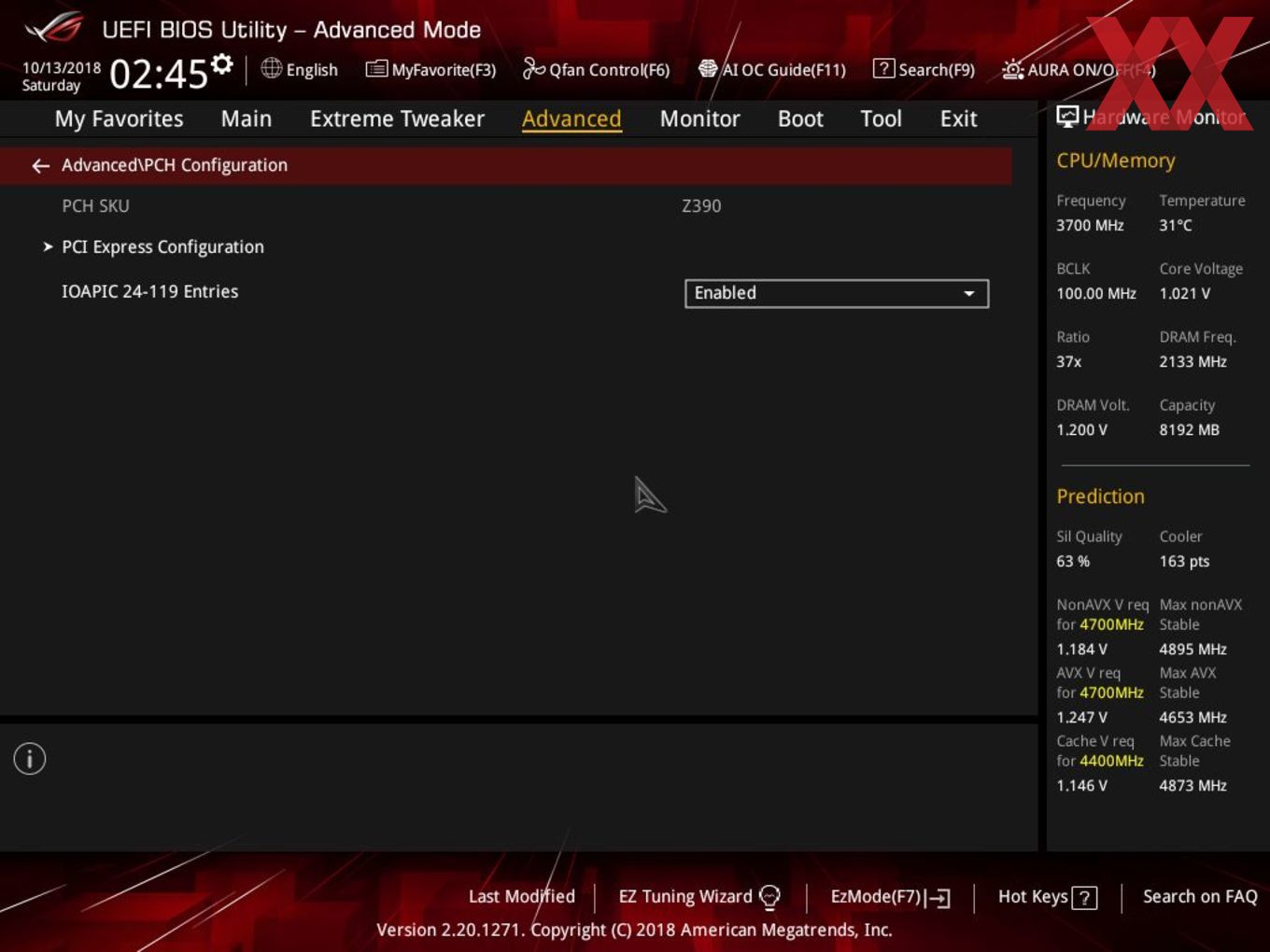
Task: Click the 63 % Sil Quality value
Action: point(1073,561)
